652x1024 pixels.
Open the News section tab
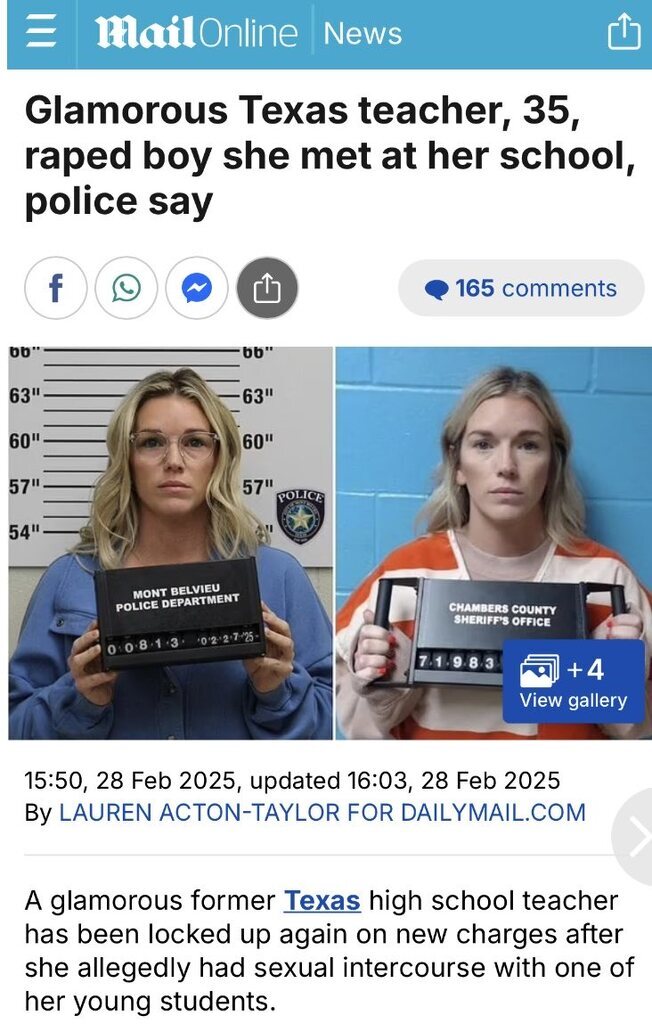click(363, 33)
